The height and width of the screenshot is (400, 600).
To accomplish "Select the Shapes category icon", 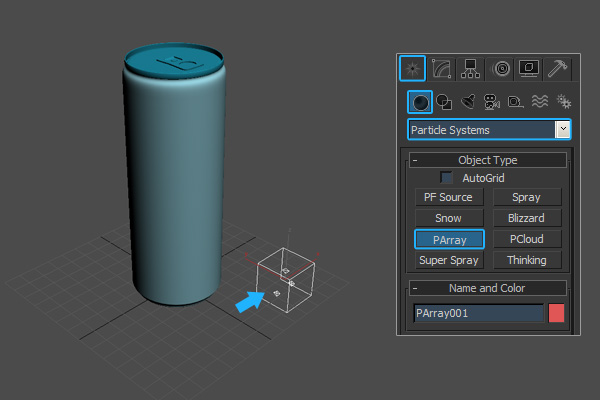I will [x=444, y=101].
